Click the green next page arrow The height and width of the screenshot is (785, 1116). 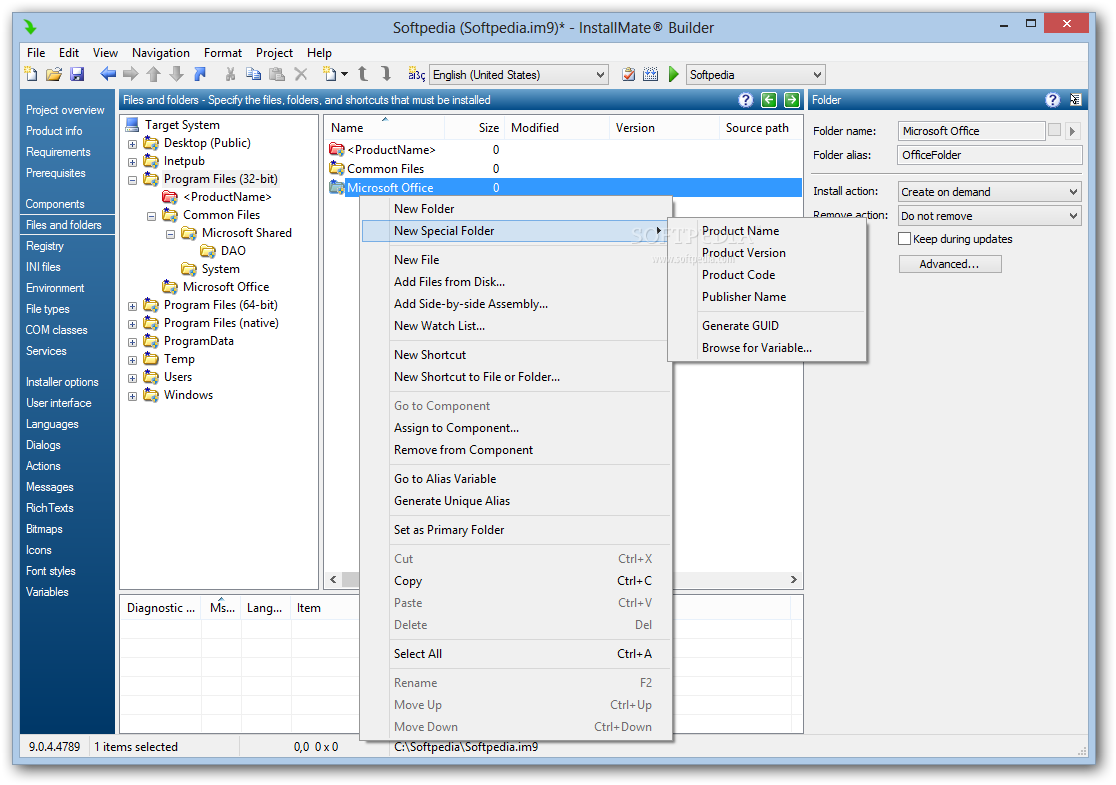pos(791,100)
